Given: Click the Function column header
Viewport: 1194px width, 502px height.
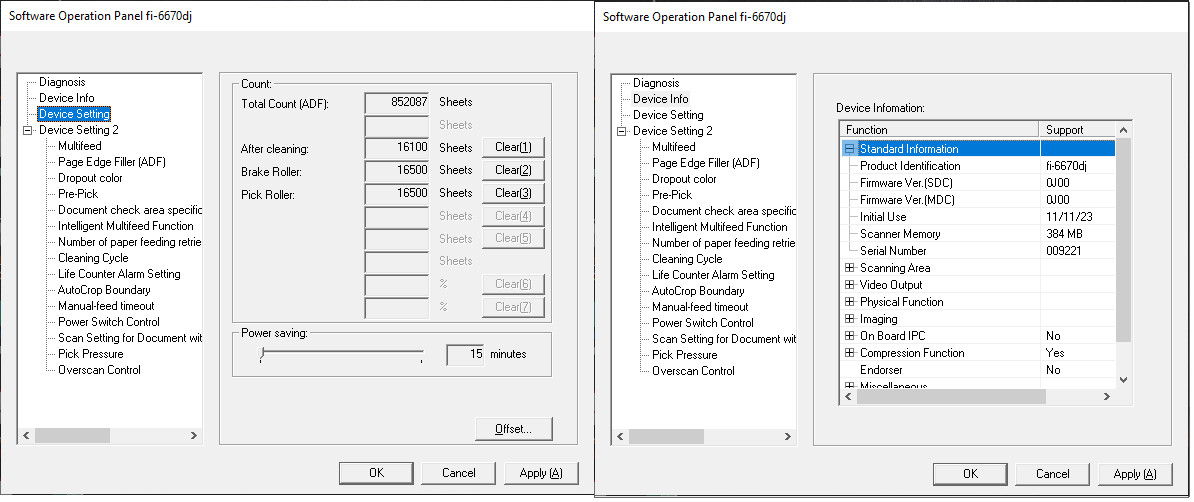Looking at the screenshot, I should (940, 129).
